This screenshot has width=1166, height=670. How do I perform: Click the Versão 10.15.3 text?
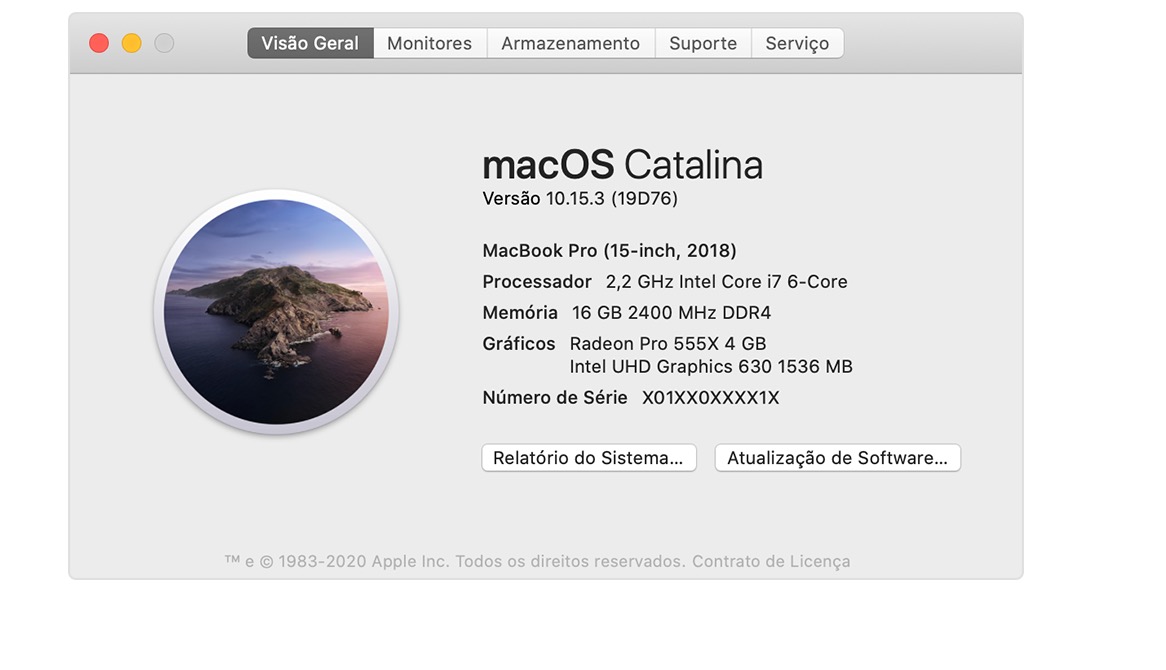(x=580, y=199)
